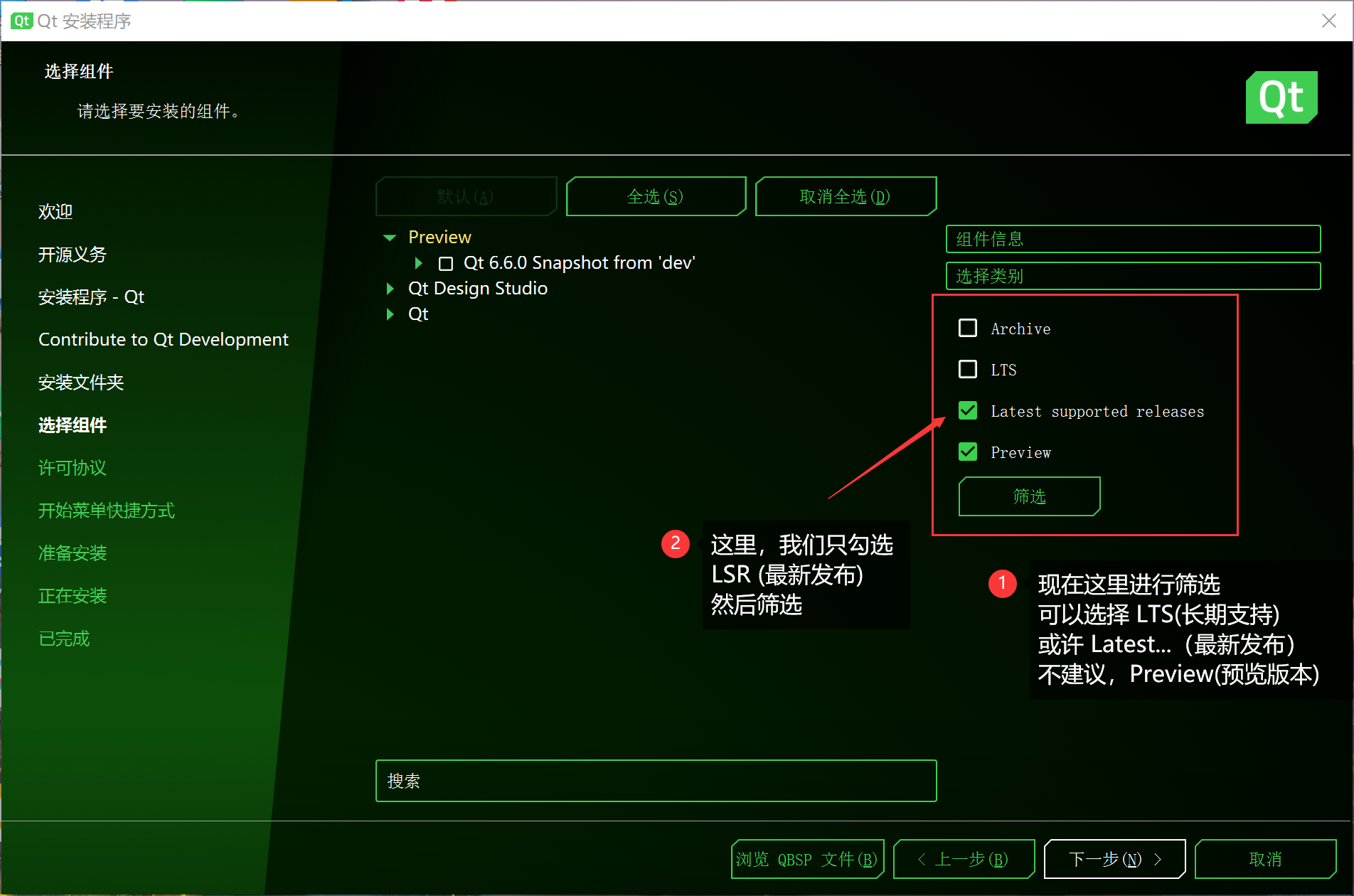Uncheck Latest supported releases checkbox
The width and height of the screenshot is (1354, 896).
968,410
